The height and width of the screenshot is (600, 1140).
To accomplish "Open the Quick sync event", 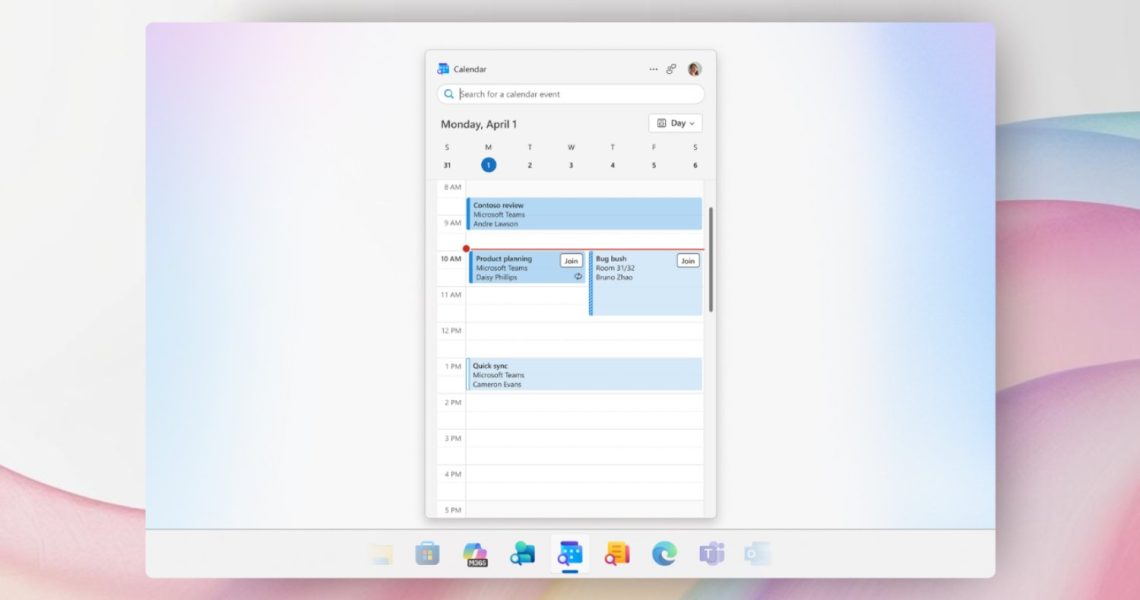I will click(584, 374).
